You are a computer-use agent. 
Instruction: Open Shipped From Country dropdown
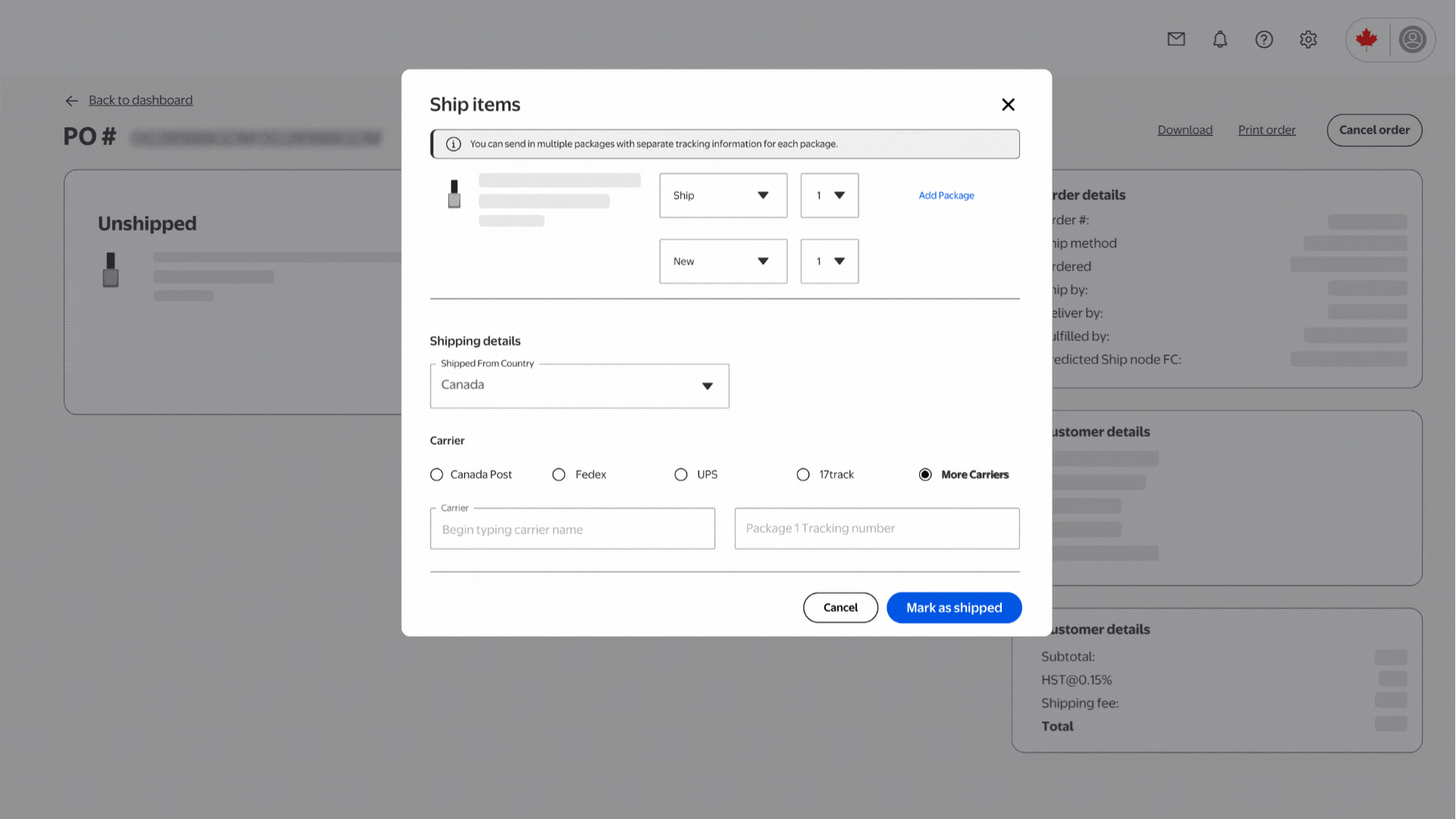point(579,386)
